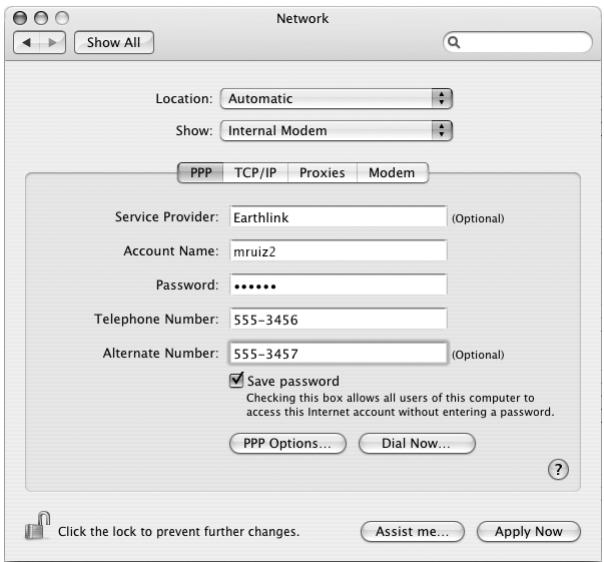Switch to the Proxies tab
This screenshot has width=604, height=562.
tap(322, 173)
